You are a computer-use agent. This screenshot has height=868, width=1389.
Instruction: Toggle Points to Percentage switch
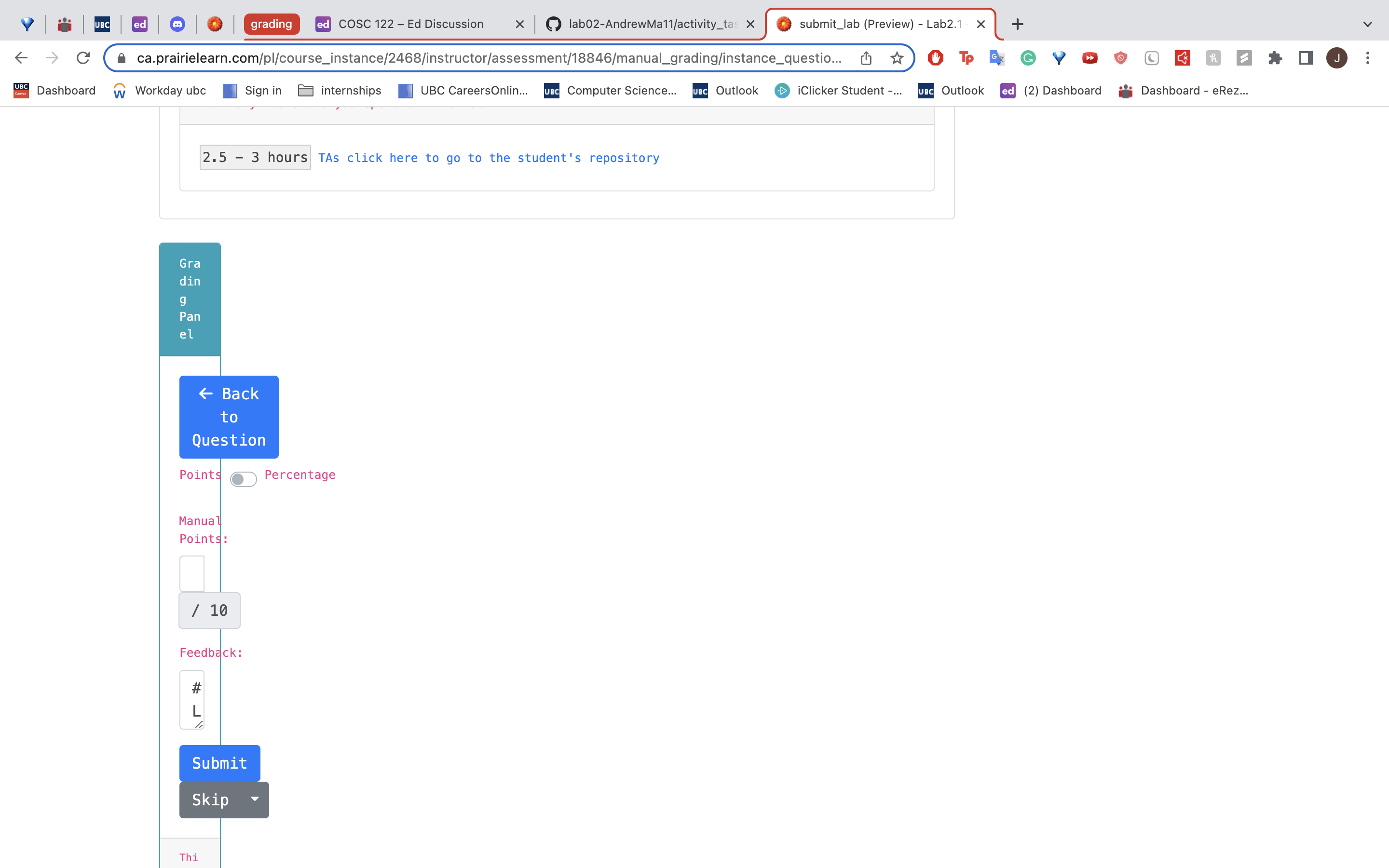[243, 479]
